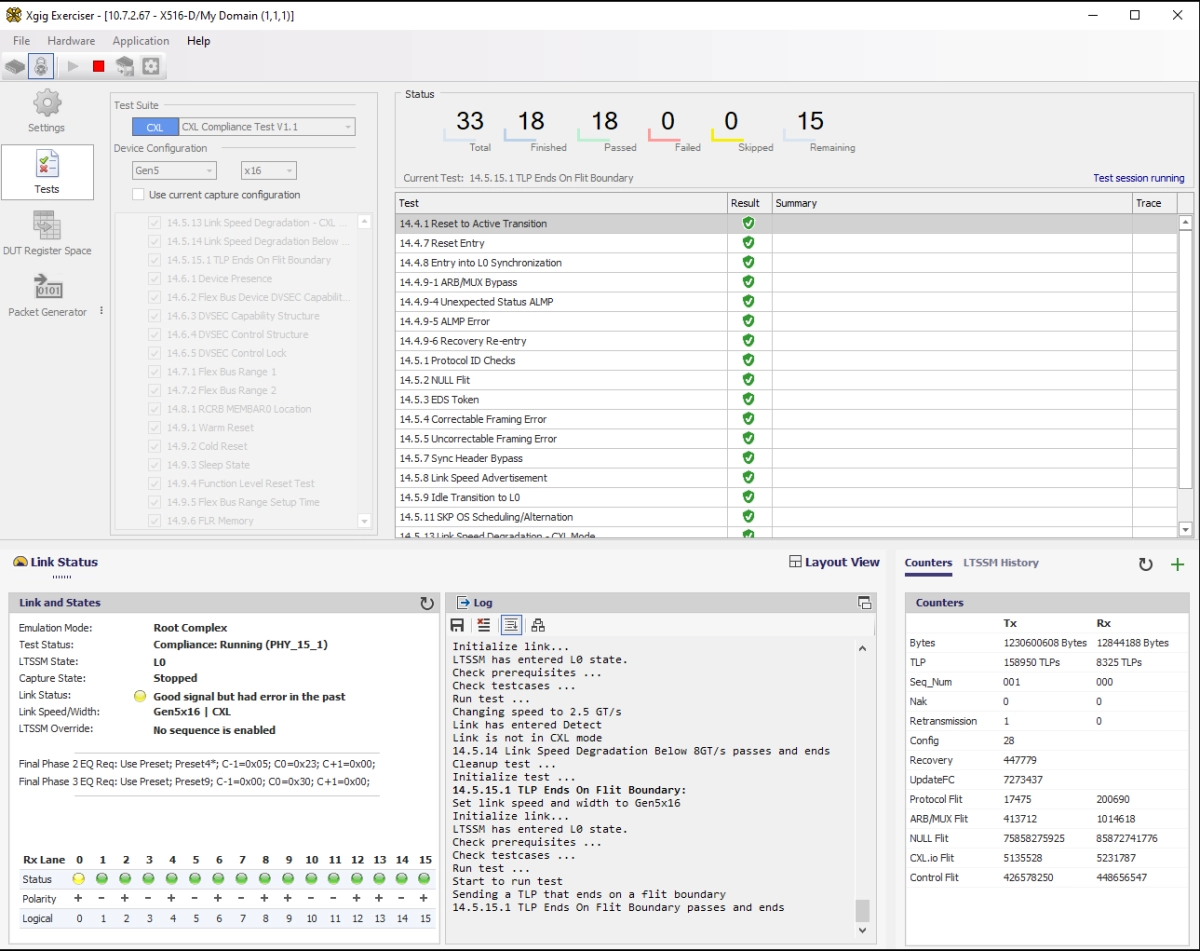The image size is (1200, 951).
Task: Select the Tests sidebar panel
Action: tap(47, 172)
